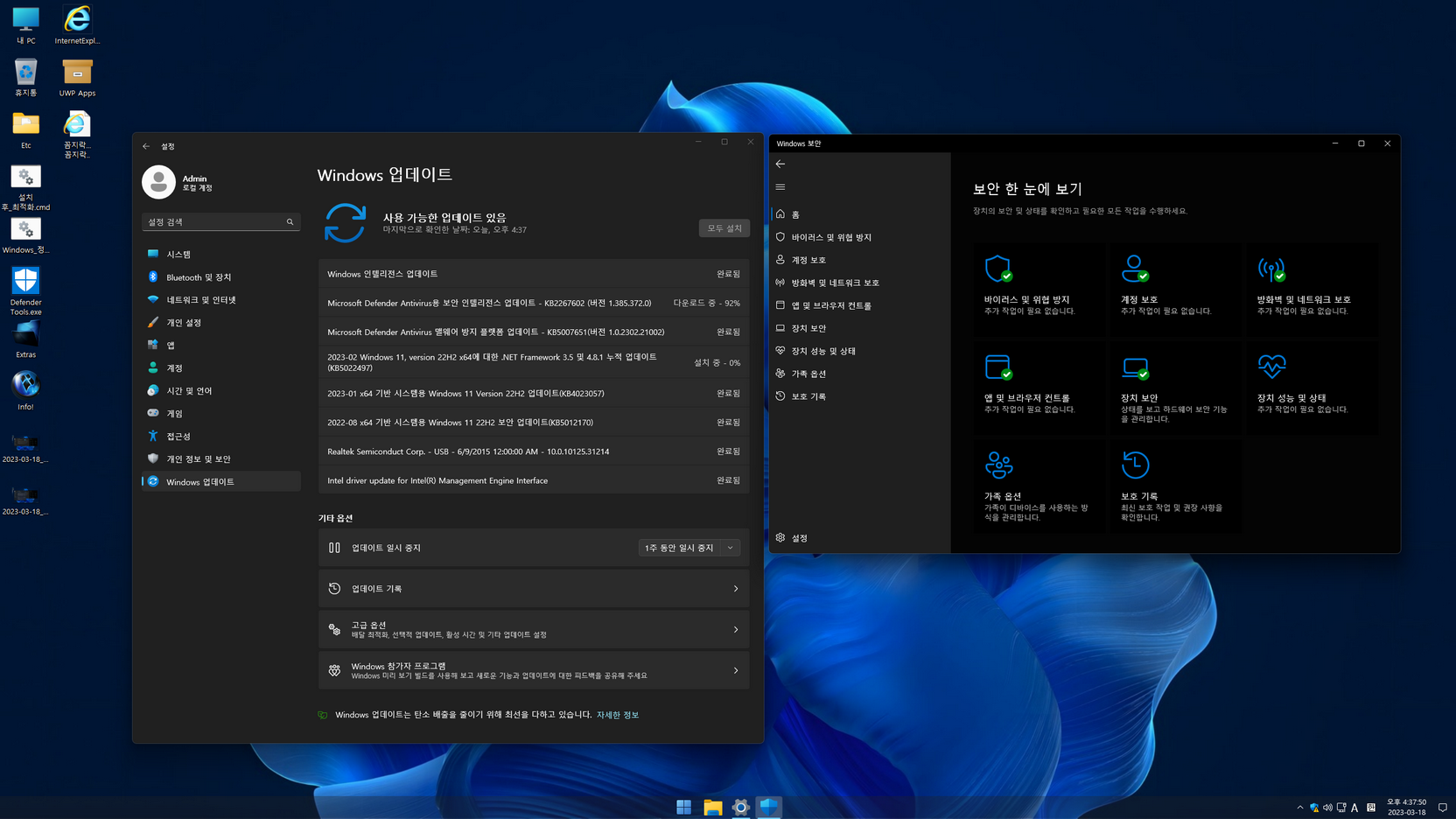The image size is (1456, 819).
Task: Click the taskbar clock showing 2023-03-18
Action: click(1406, 807)
